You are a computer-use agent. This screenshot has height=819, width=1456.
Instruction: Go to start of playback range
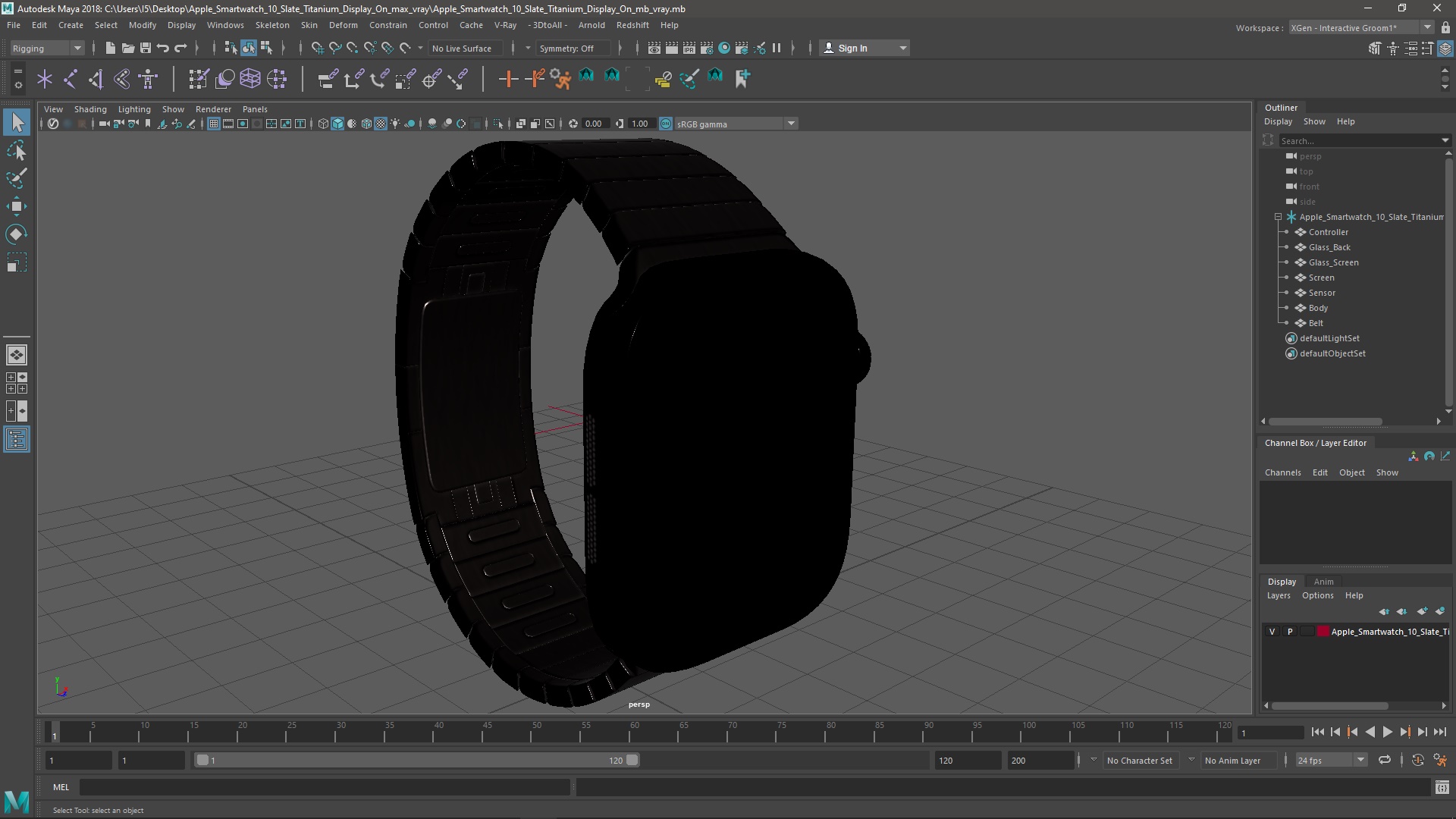coord(1317,732)
